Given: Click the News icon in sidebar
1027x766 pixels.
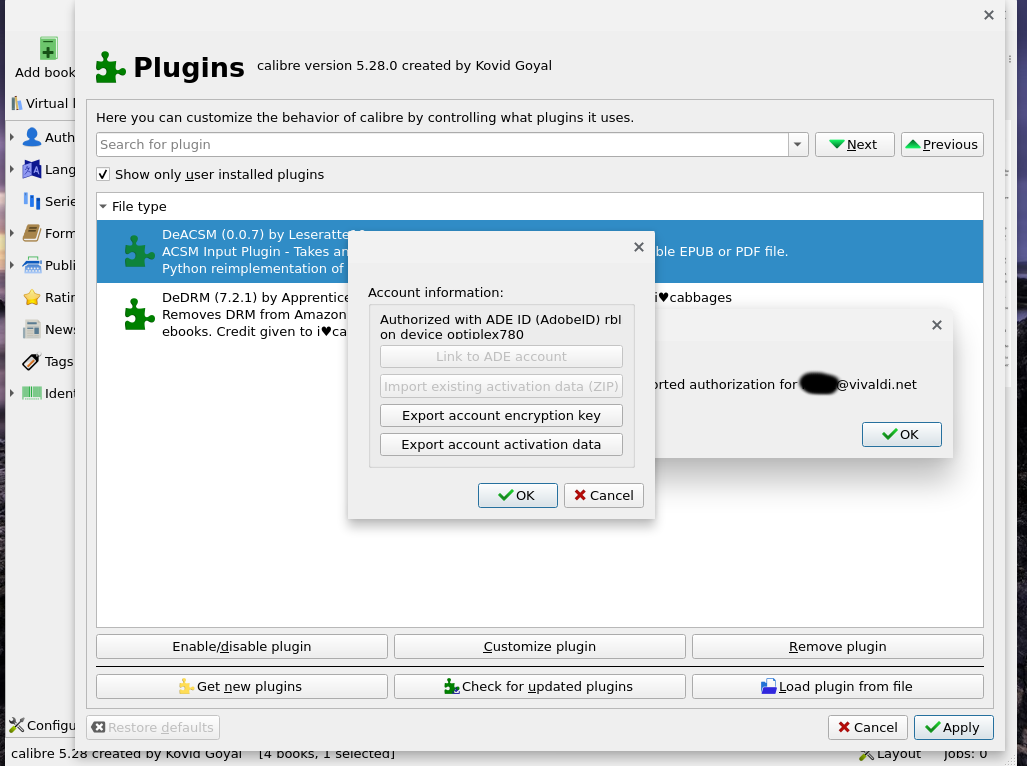Looking at the screenshot, I should tap(32, 329).
